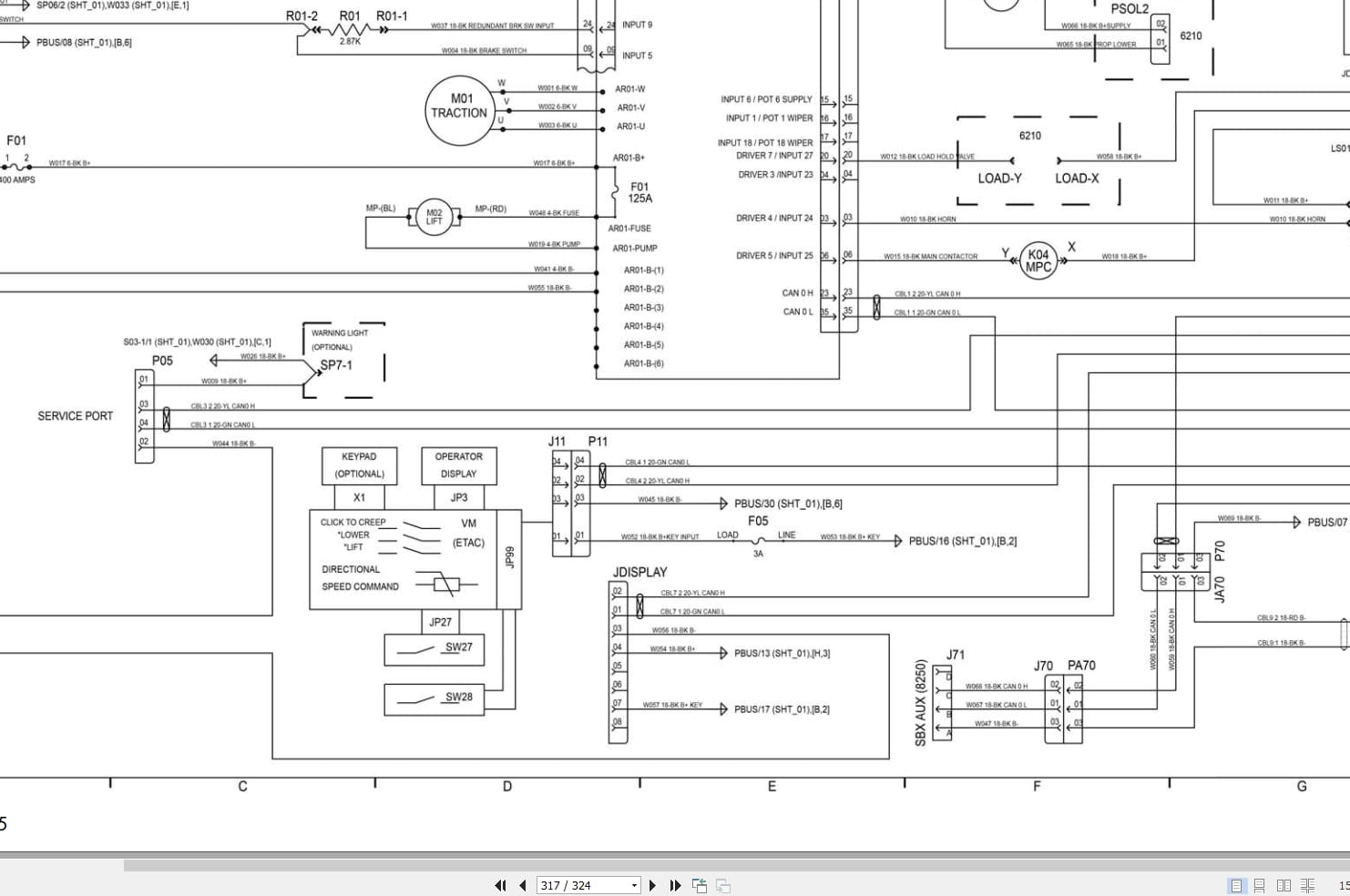Click the W015 18-BK MAIN CONTACTOR wire label
The width and height of the screenshot is (1350, 896).
pyautogui.click(x=930, y=257)
